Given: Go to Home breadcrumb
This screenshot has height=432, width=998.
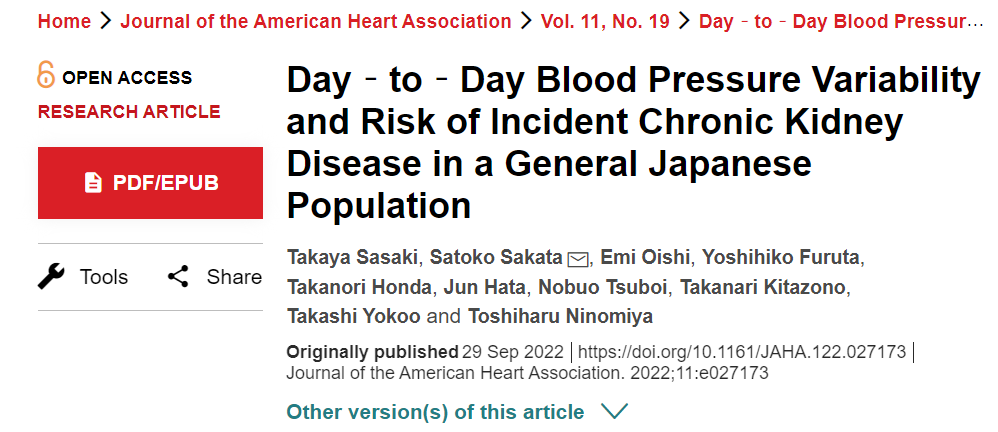Looking at the screenshot, I should pos(64,22).
